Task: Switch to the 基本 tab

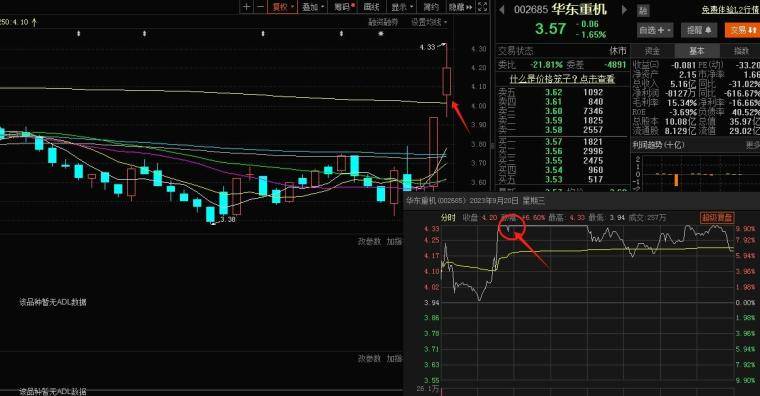Action: [697, 51]
